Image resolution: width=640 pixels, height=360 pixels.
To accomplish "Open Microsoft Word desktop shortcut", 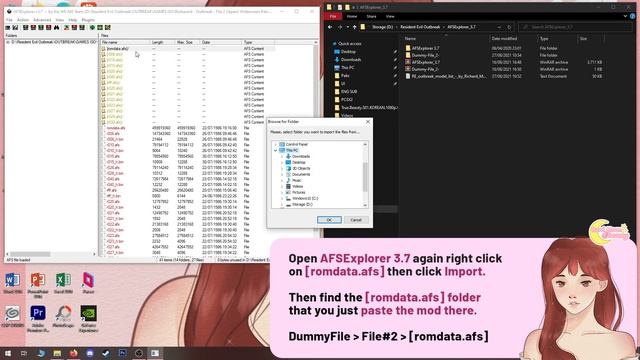I will [x=13, y=283].
